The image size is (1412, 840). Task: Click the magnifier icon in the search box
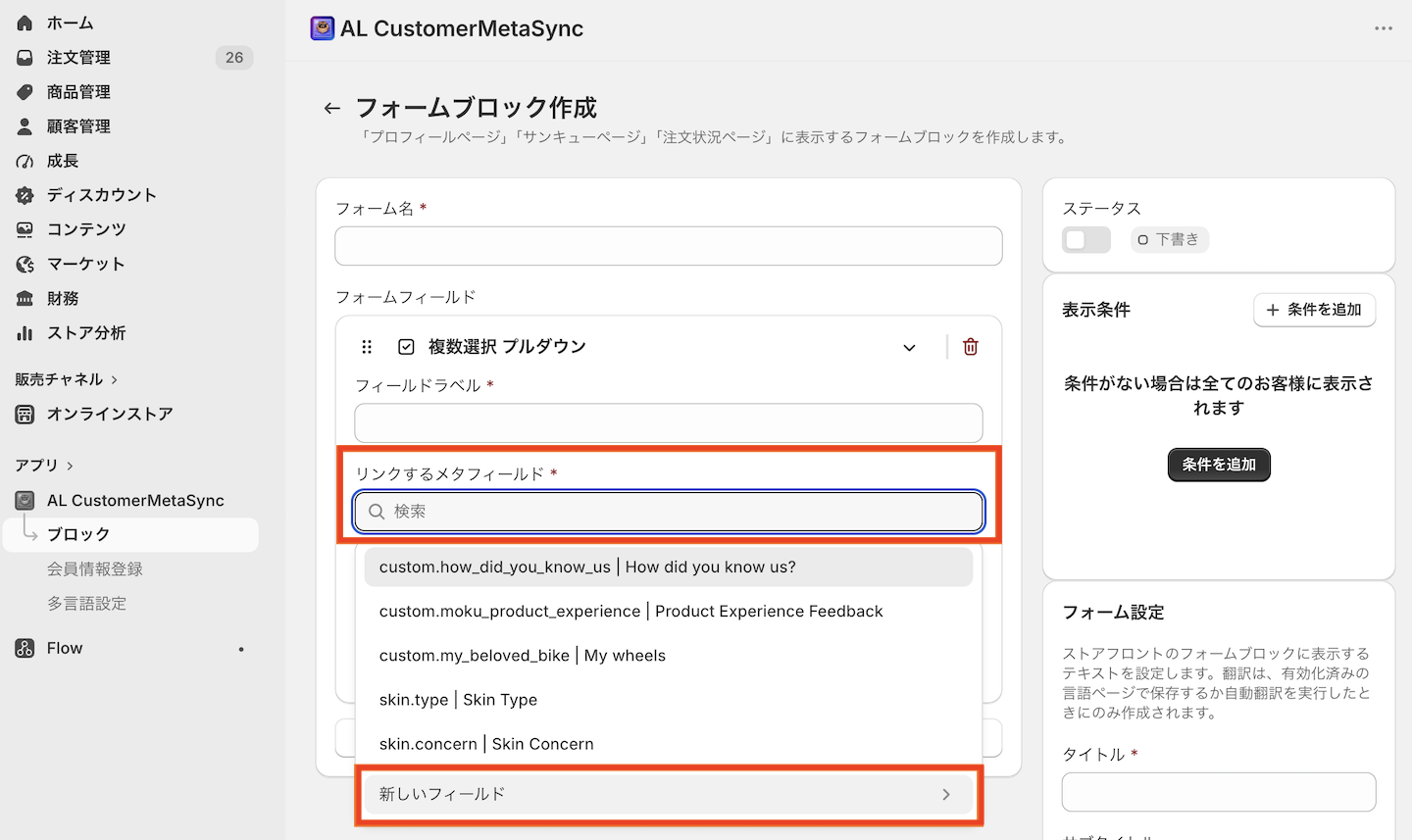coord(377,512)
